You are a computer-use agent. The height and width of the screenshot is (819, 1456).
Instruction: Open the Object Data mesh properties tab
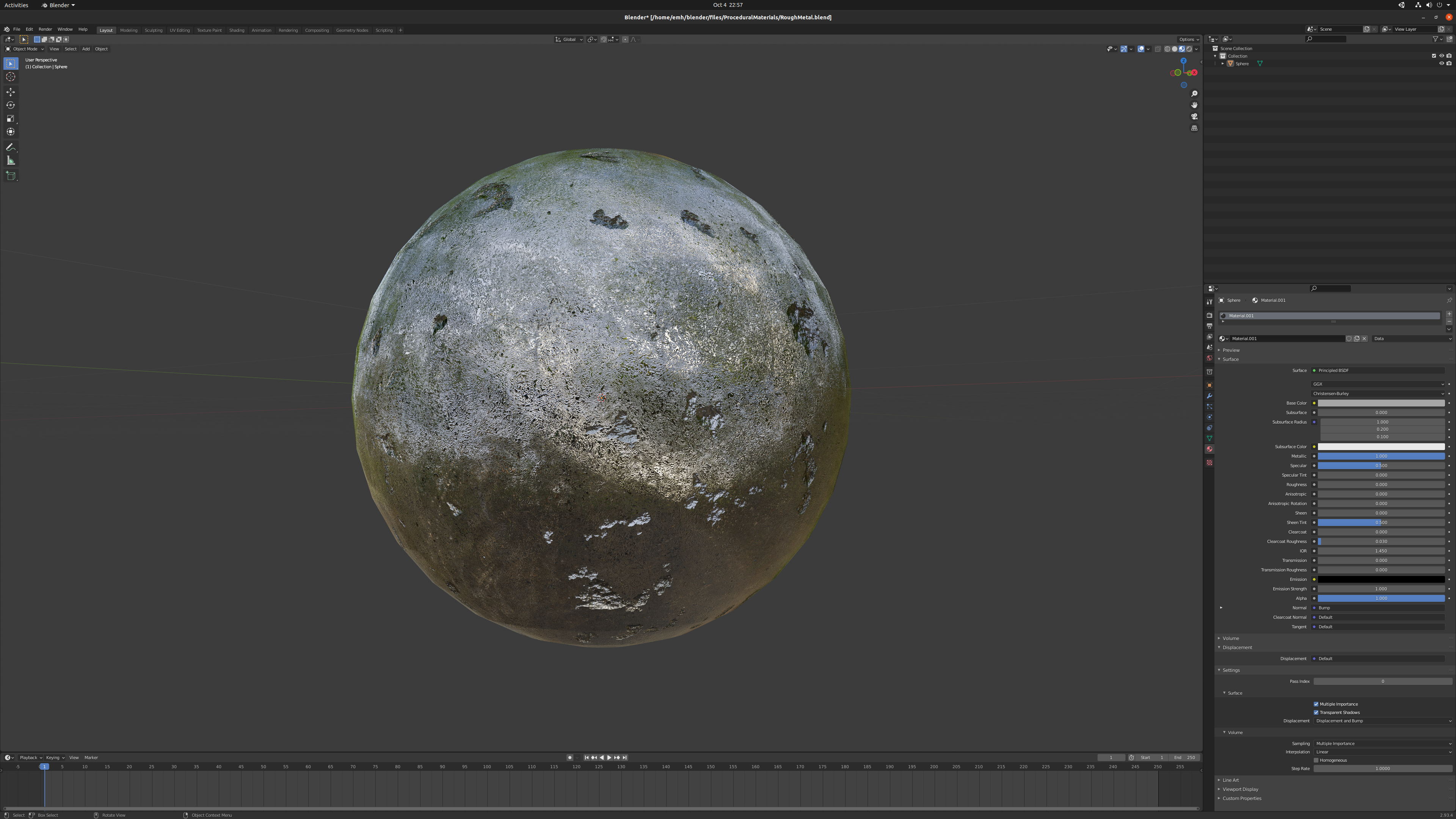[1210, 439]
